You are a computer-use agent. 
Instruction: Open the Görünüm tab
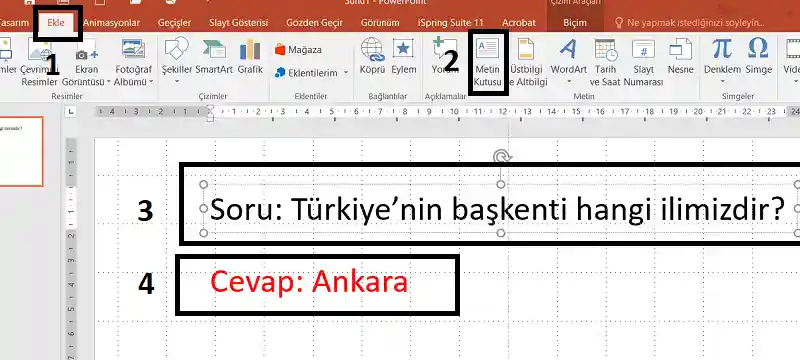click(x=380, y=23)
